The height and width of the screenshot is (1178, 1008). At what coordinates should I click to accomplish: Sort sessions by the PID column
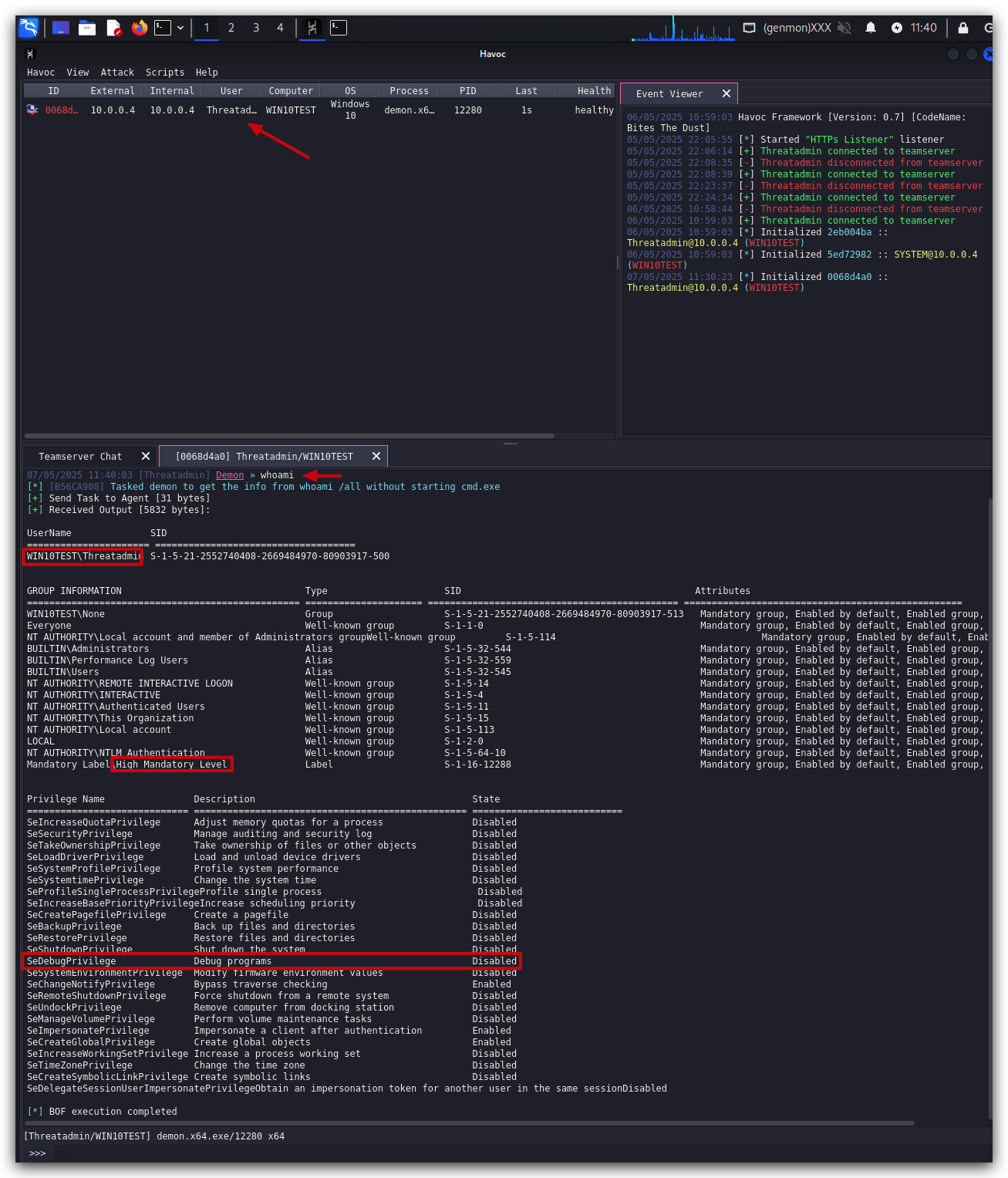click(x=468, y=91)
